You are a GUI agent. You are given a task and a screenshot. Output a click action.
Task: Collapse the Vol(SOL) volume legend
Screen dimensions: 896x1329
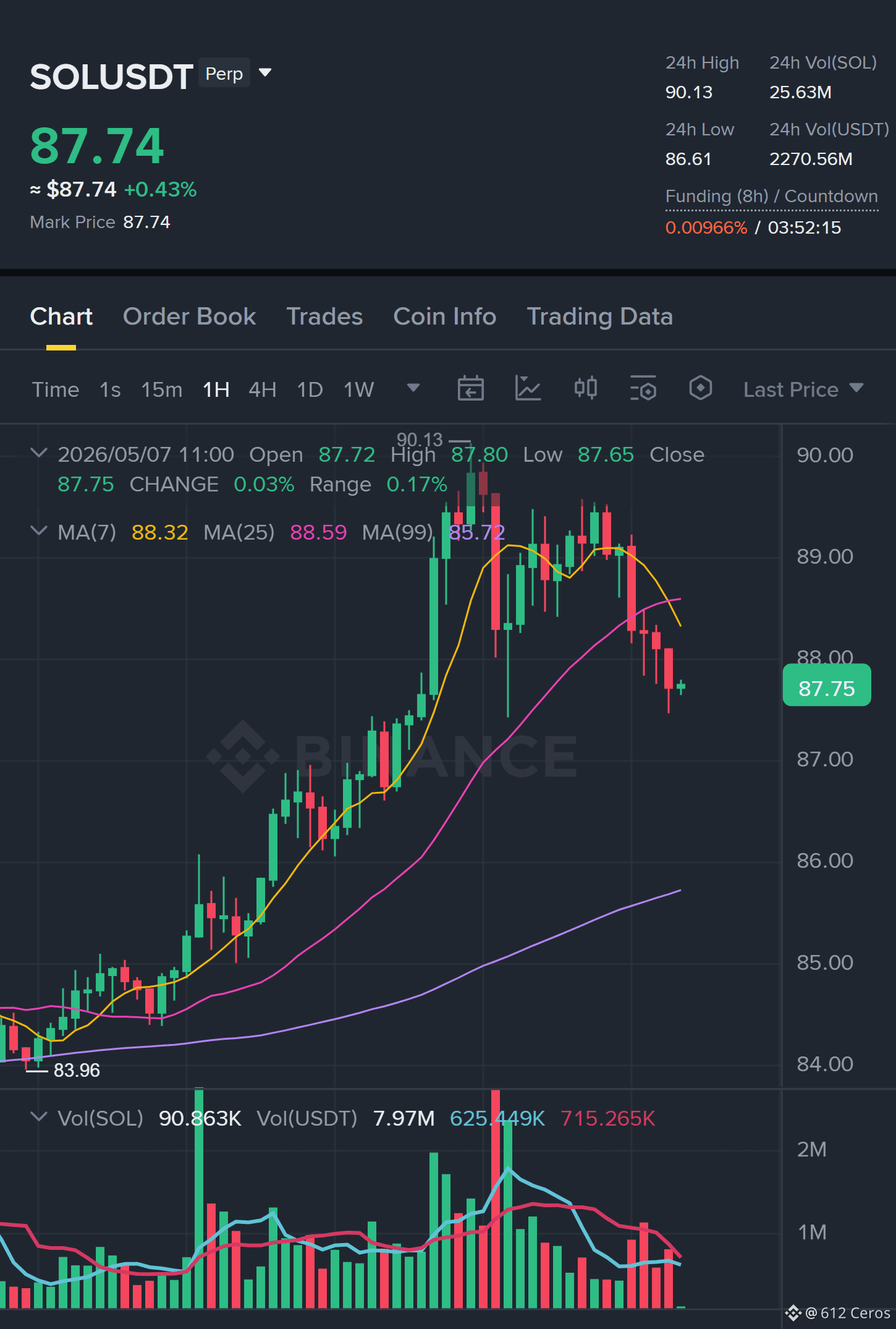(x=39, y=1116)
